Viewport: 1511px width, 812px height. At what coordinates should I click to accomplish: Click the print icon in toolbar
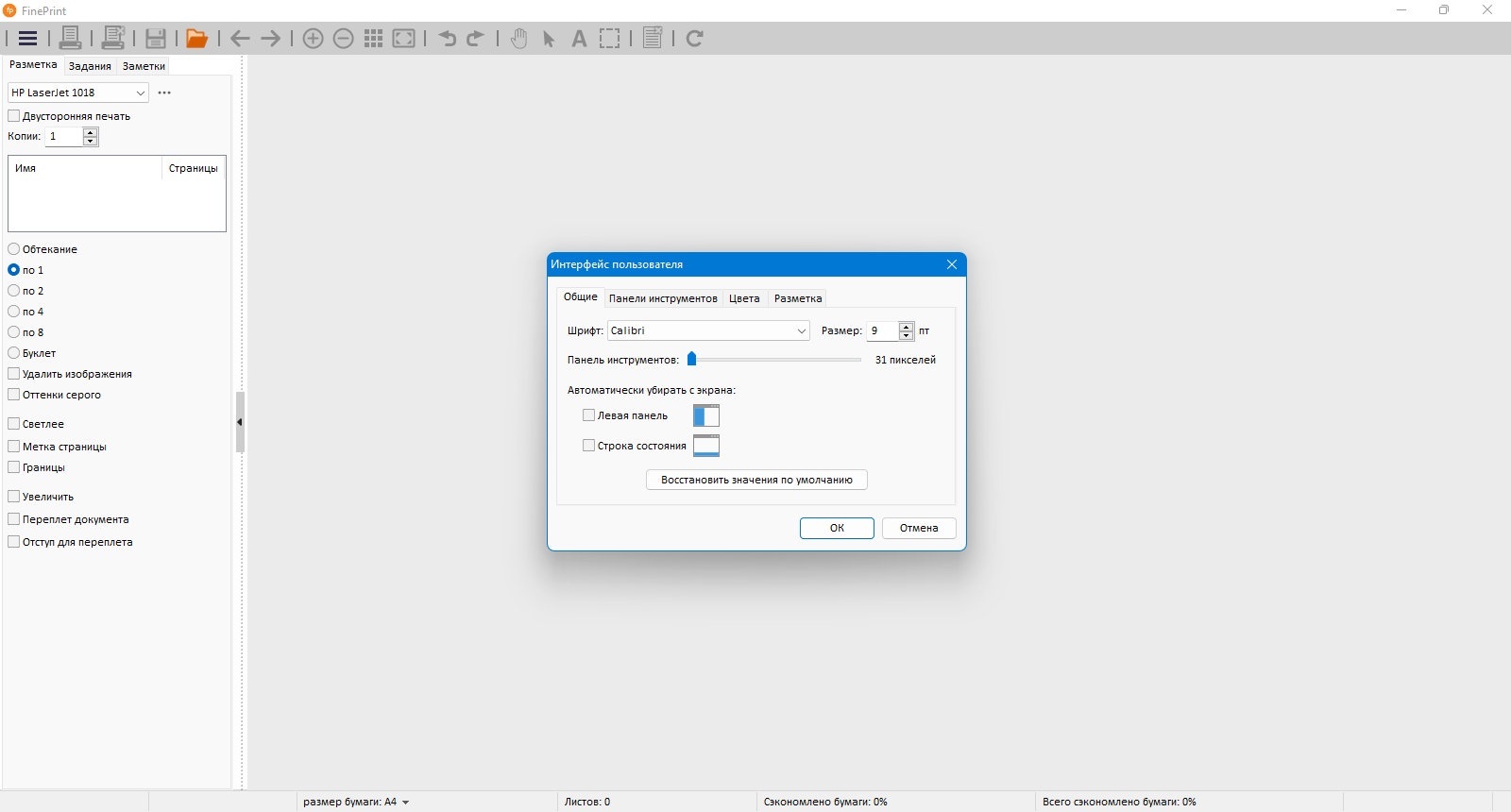click(70, 39)
